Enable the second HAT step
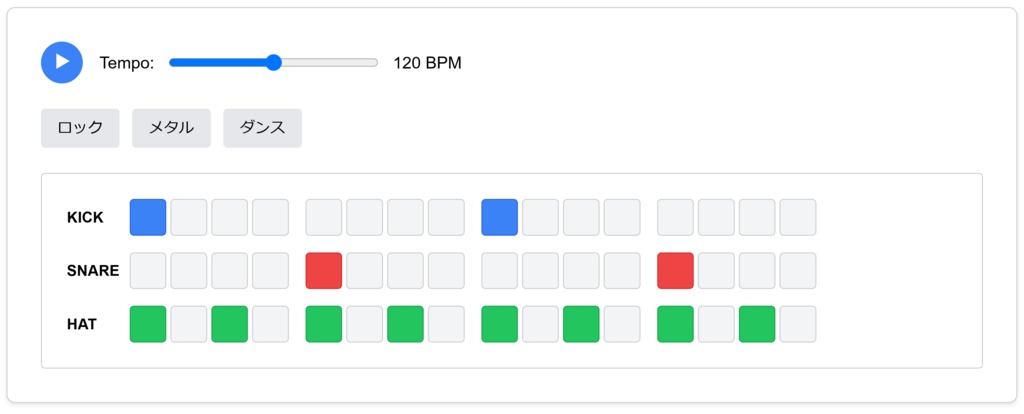The height and width of the screenshot is (414, 1024). point(189,324)
